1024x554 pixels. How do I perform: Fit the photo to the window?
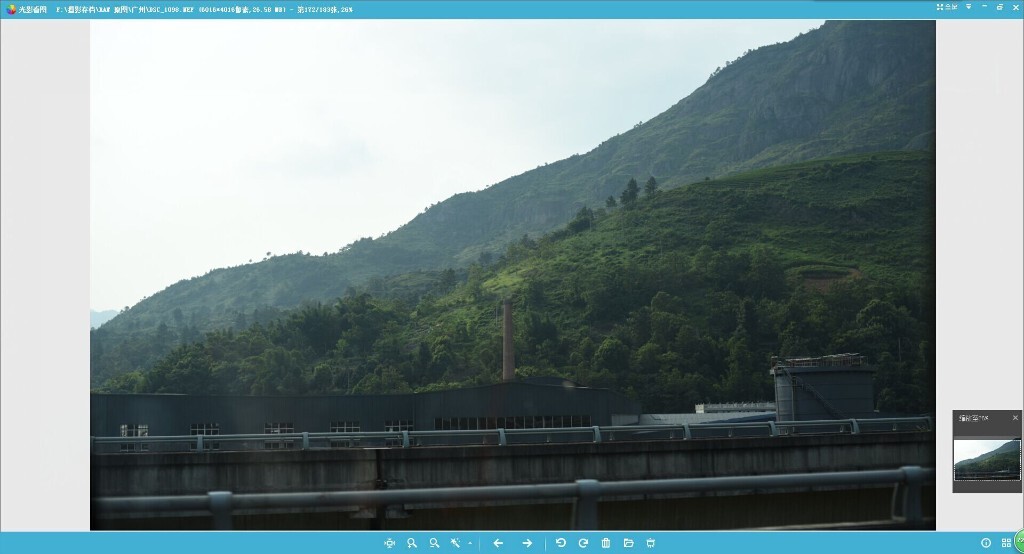tap(390, 543)
